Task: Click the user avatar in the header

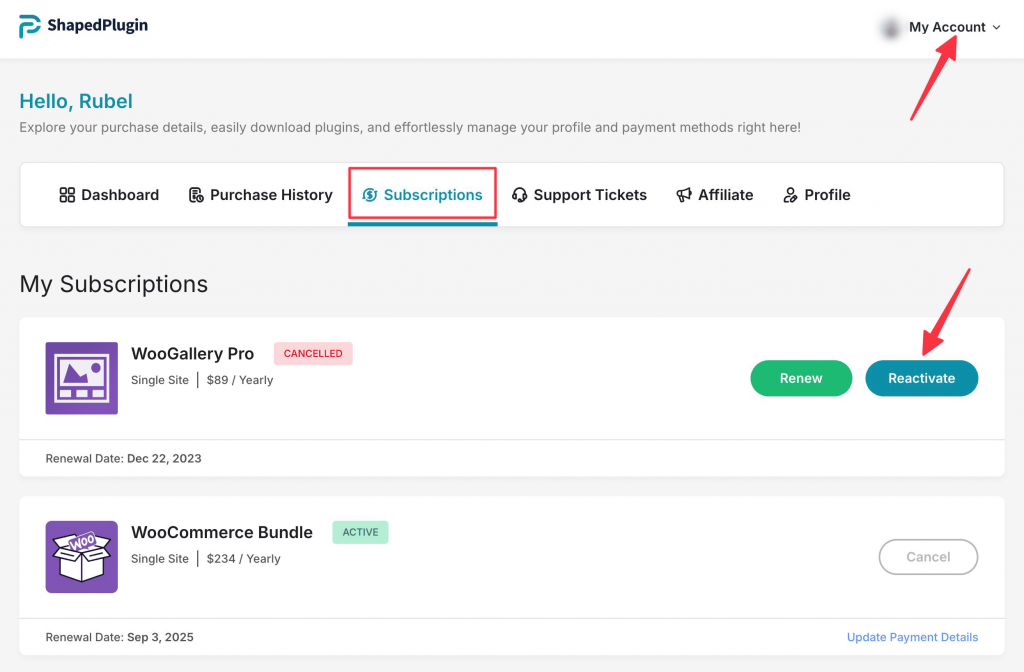Action: tap(890, 28)
